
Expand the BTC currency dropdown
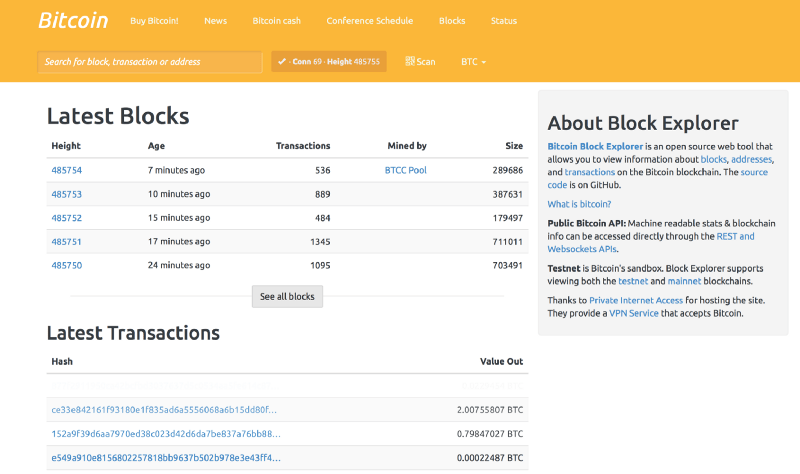point(473,62)
